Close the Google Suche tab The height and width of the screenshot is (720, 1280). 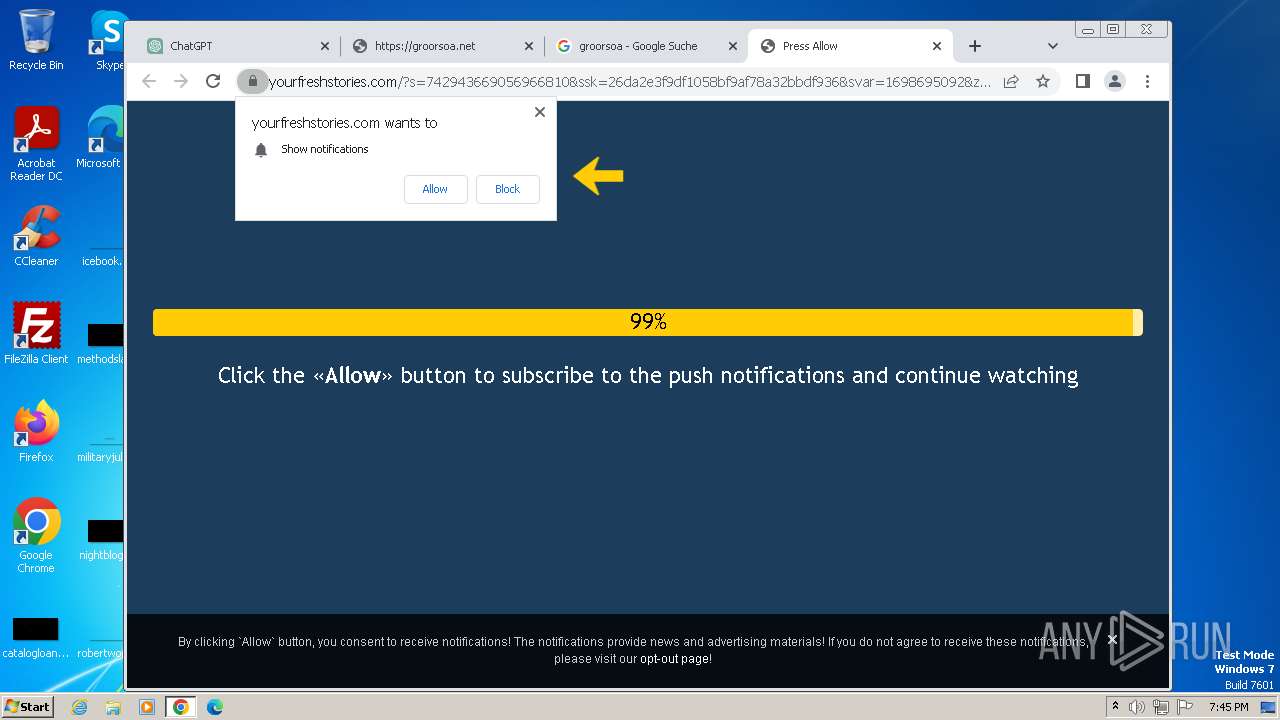733,46
